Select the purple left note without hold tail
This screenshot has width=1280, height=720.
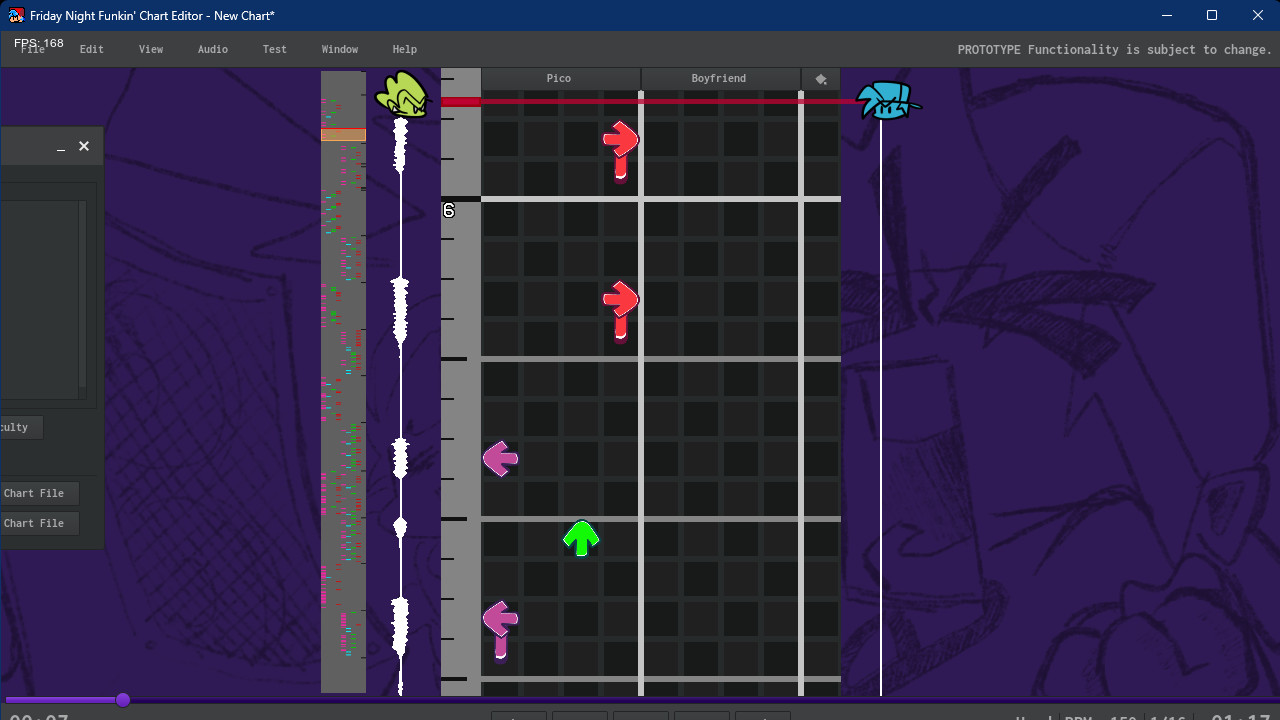pyautogui.click(x=500, y=459)
